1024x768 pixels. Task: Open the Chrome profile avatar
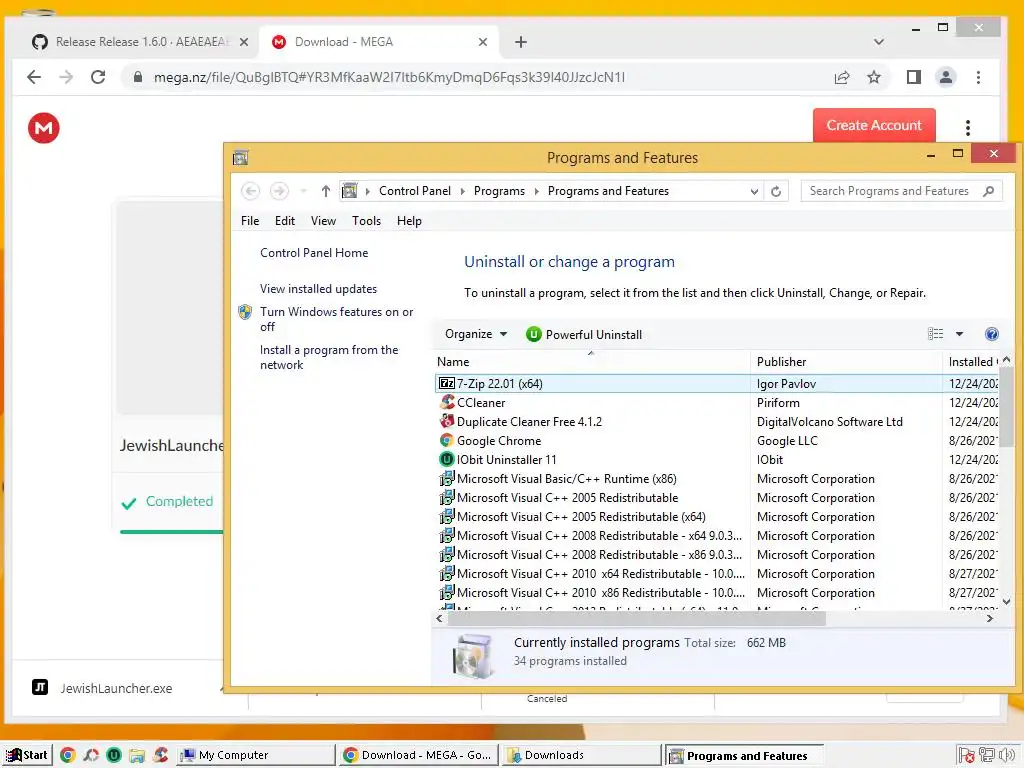click(x=946, y=77)
